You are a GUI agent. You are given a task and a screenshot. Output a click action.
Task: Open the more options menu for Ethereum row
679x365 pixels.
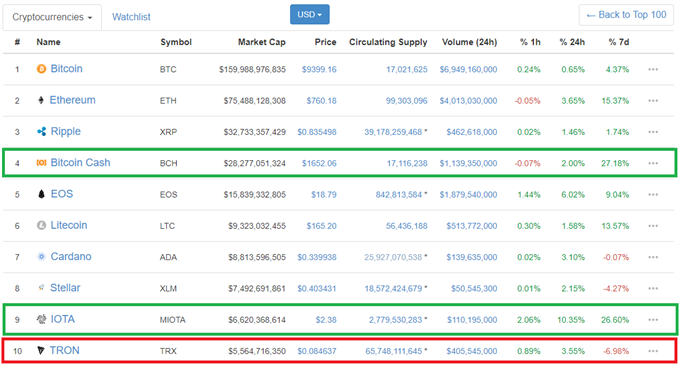pos(653,100)
